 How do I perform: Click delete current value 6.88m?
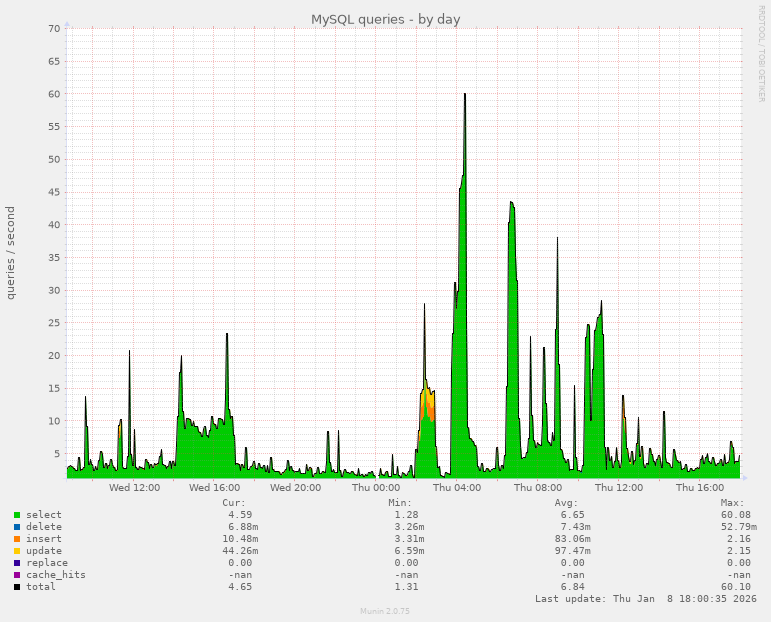(243, 527)
